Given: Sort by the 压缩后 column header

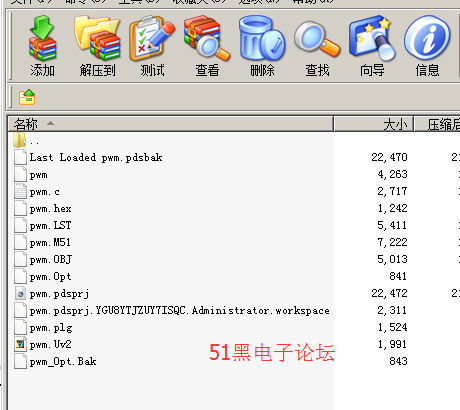Looking at the screenshot, I should pyautogui.click(x=437, y=124).
